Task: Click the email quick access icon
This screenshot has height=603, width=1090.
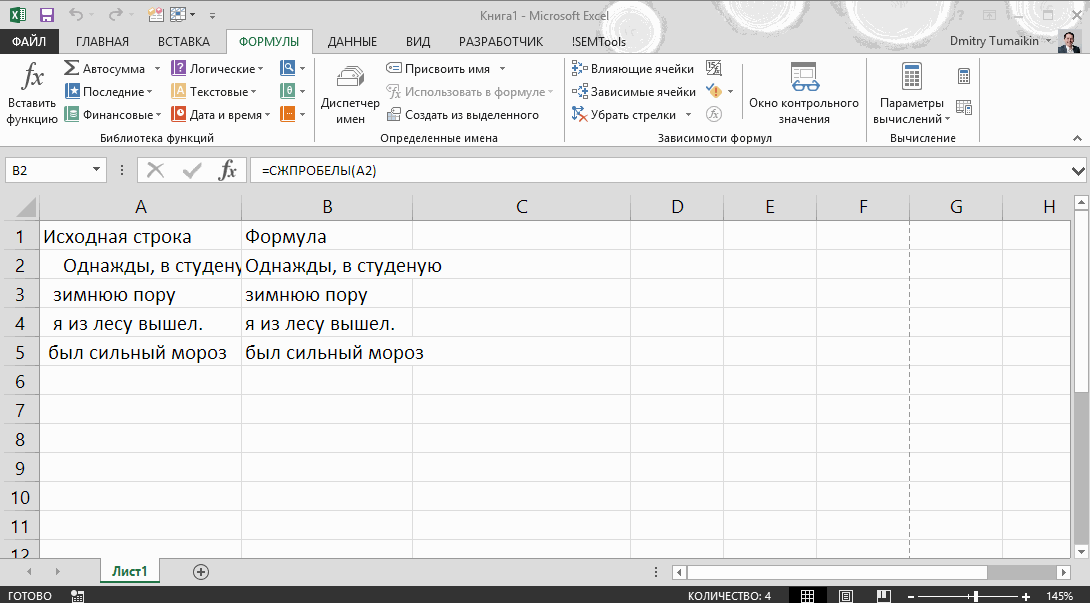Action: click(x=156, y=15)
